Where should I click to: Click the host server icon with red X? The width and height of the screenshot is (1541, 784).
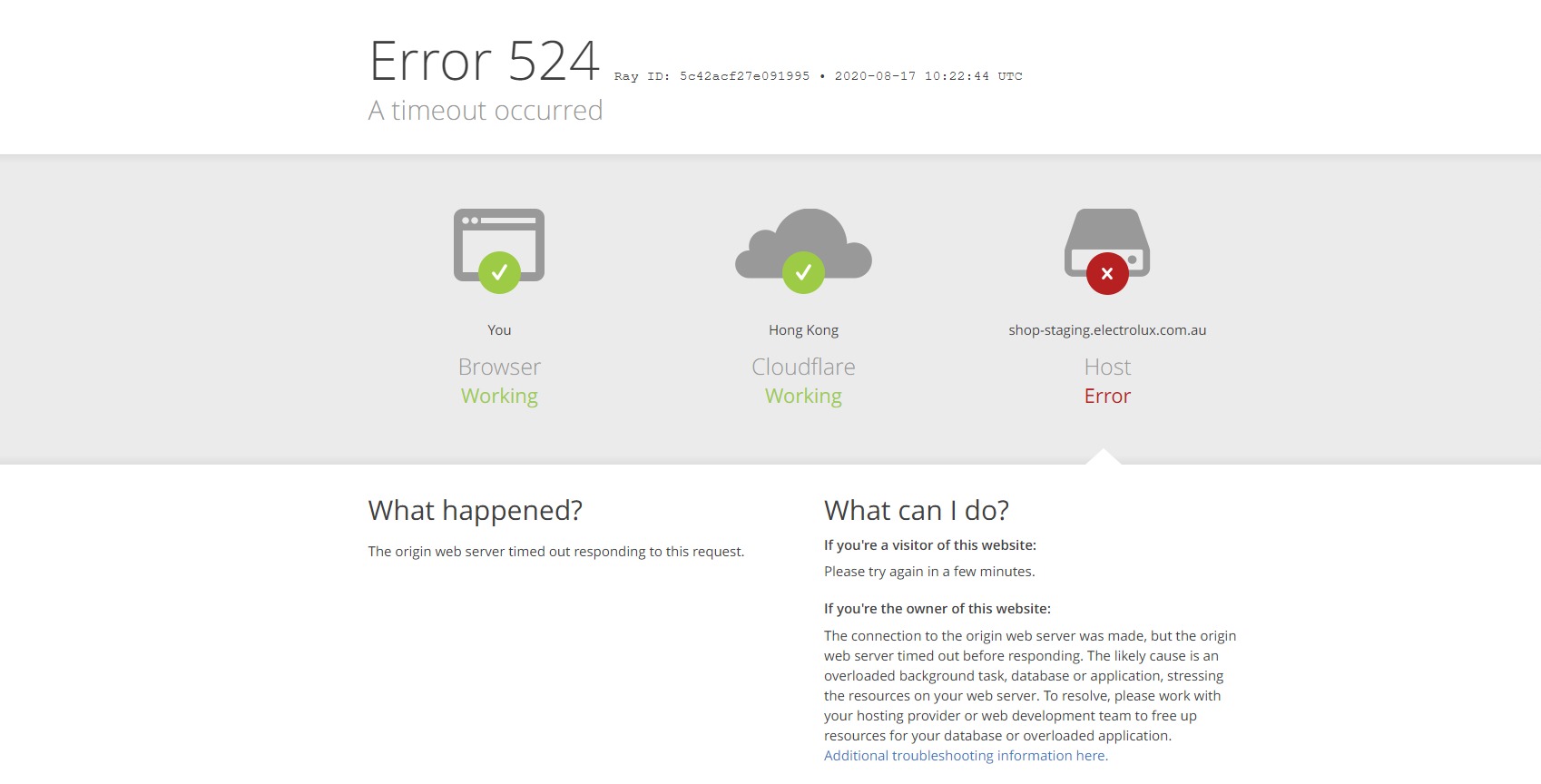[1107, 251]
